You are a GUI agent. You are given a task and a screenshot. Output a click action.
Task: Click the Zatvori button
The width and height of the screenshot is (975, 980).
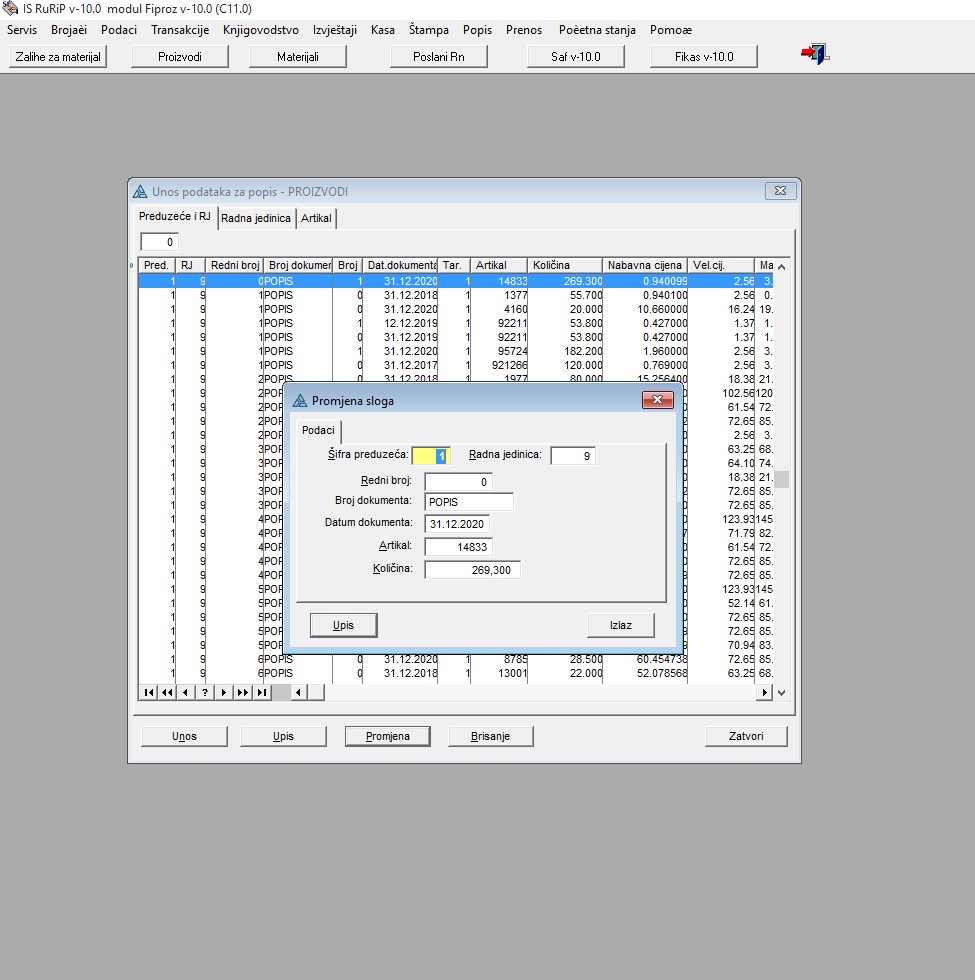pyautogui.click(x=746, y=736)
